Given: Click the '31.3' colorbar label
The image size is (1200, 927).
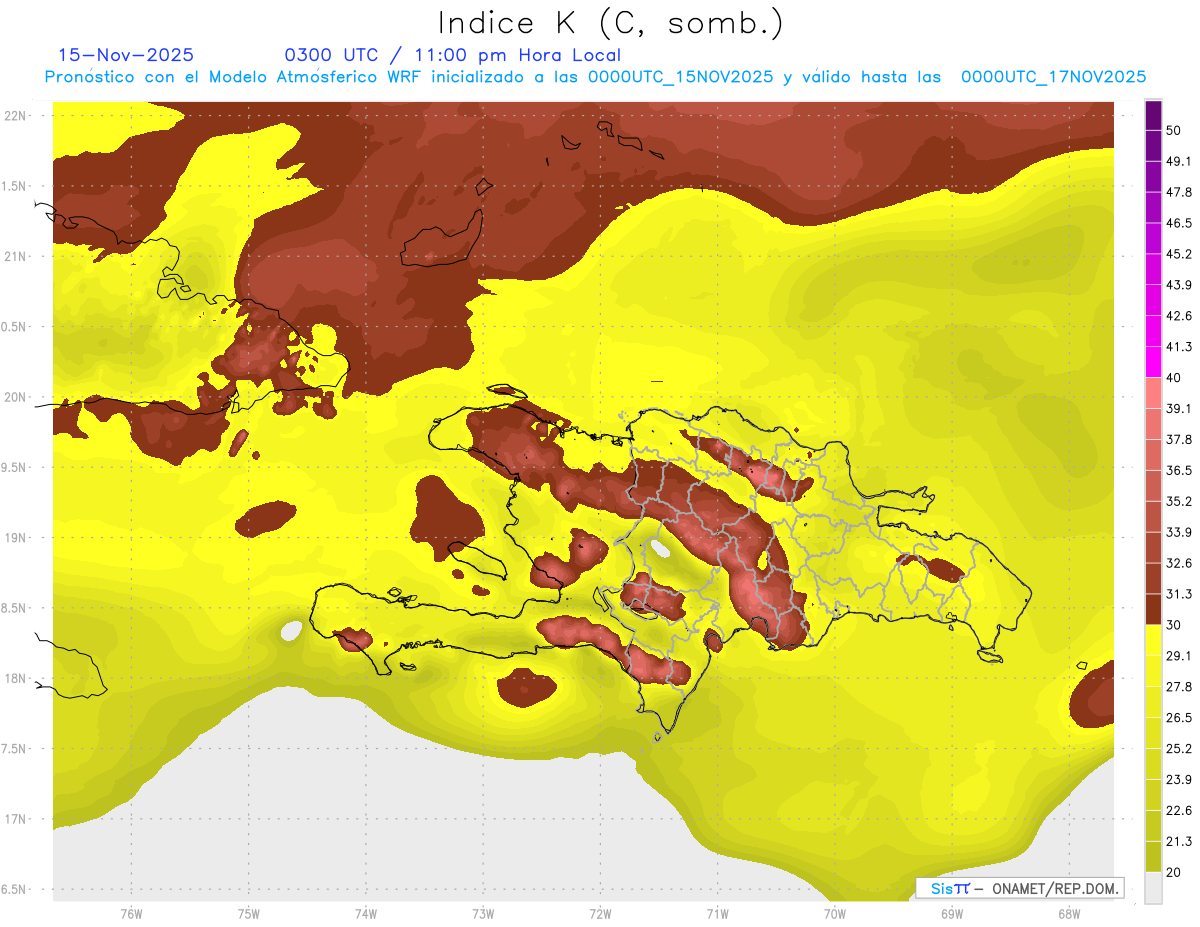Looking at the screenshot, I should 1179,594.
